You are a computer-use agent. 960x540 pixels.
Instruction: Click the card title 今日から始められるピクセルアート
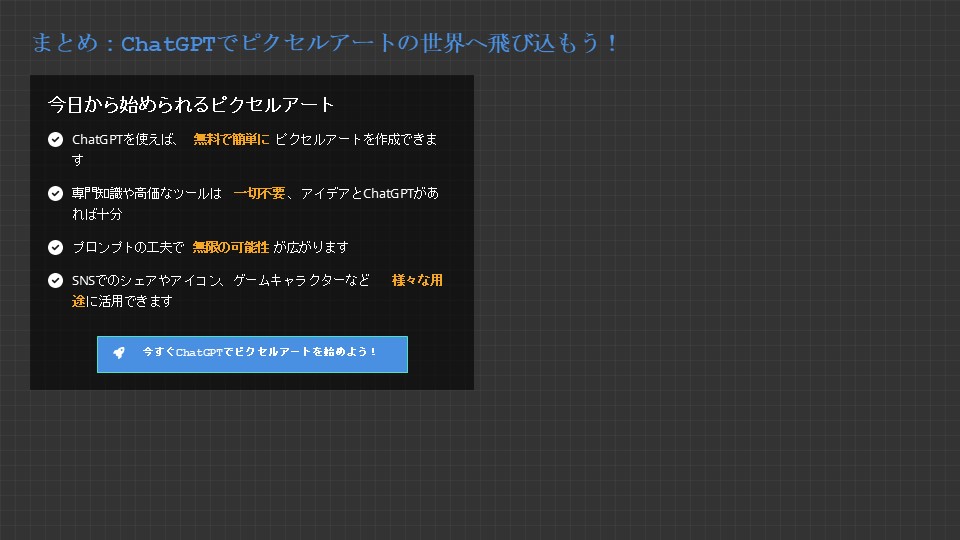click(191, 105)
